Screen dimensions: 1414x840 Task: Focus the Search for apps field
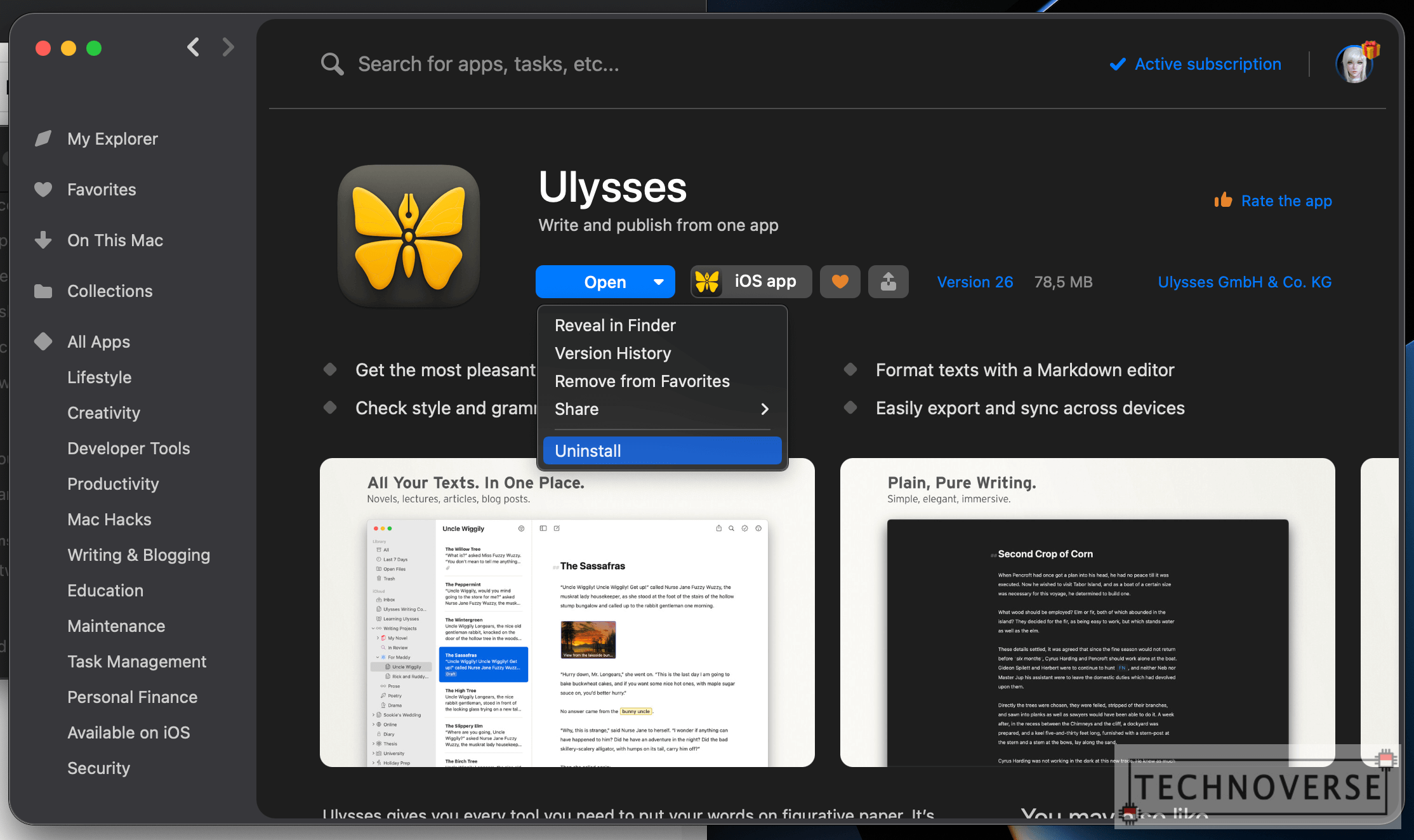pos(488,64)
